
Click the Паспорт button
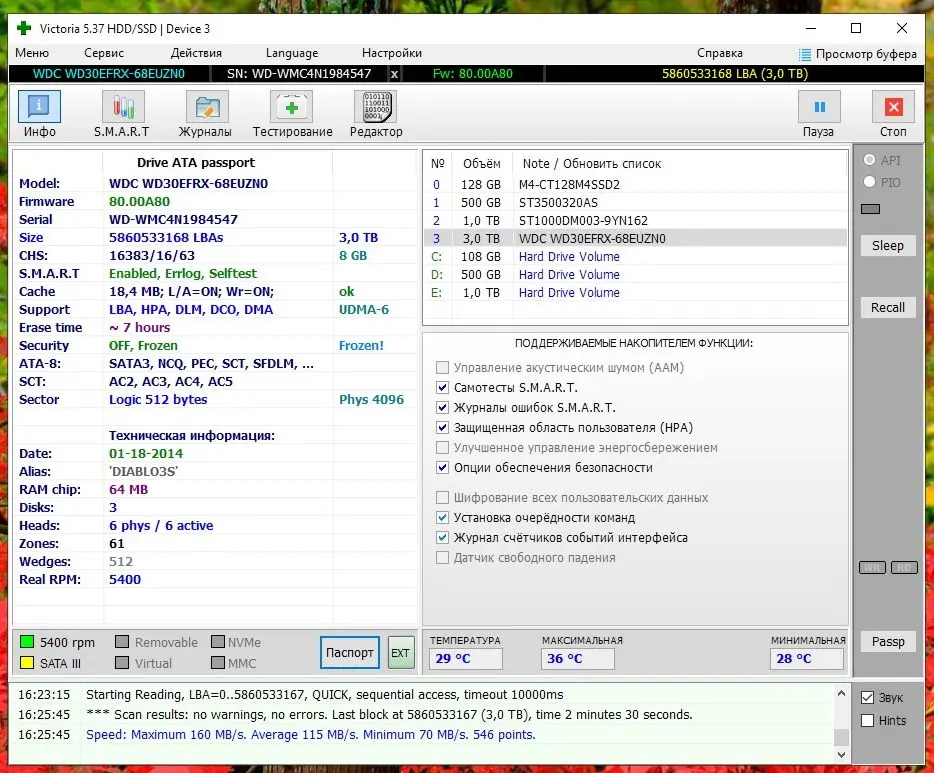pos(350,653)
